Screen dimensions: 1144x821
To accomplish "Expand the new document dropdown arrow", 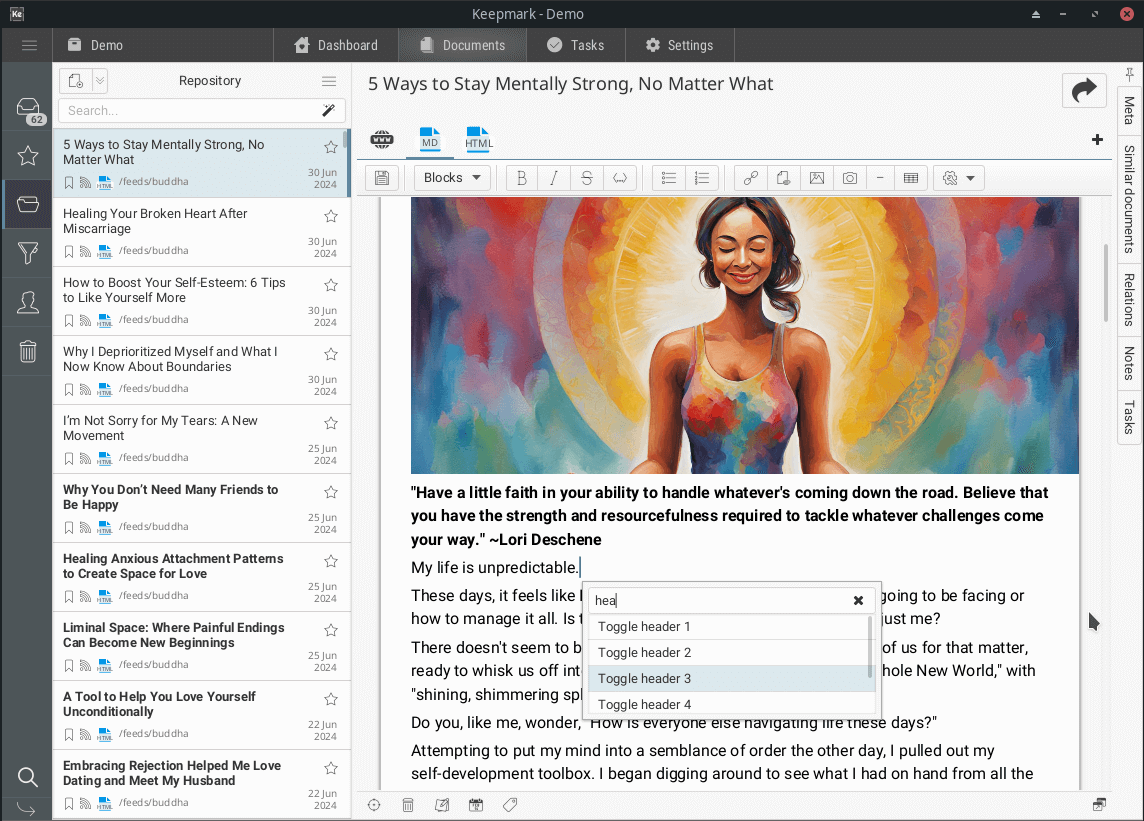I will click(x=100, y=81).
